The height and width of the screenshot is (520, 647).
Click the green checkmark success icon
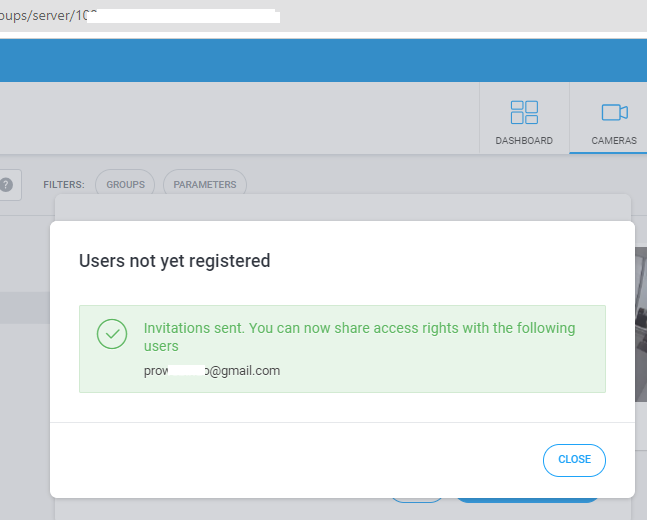click(112, 334)
